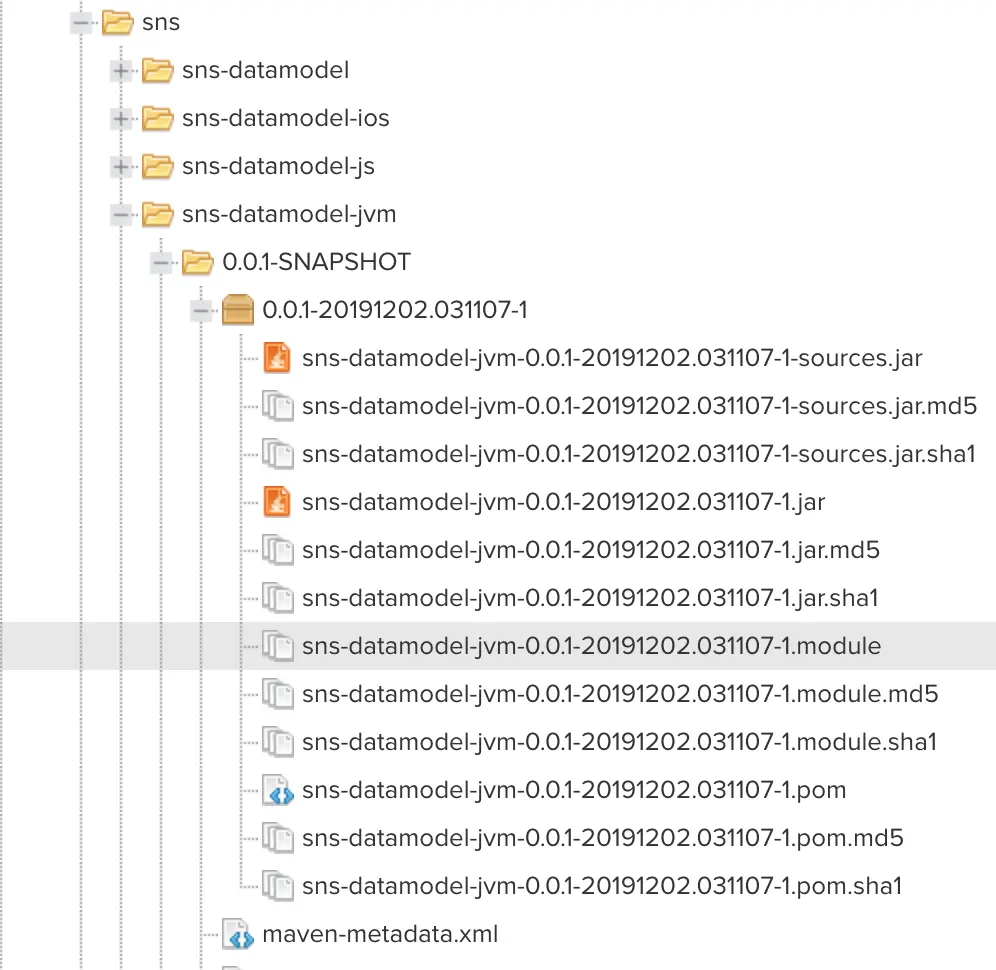Select the highlighted .module file row
This screenshot has height=970, width=996.
498,646
